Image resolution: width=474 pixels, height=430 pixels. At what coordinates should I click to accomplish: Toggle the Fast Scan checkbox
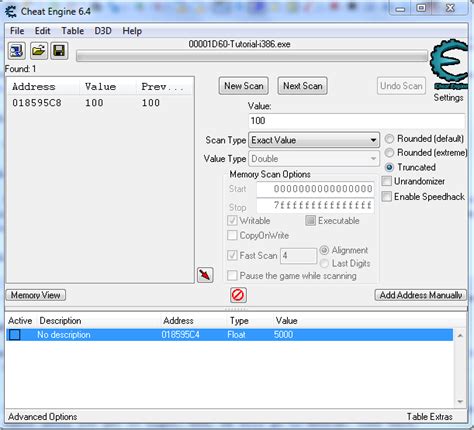[232, 256]
